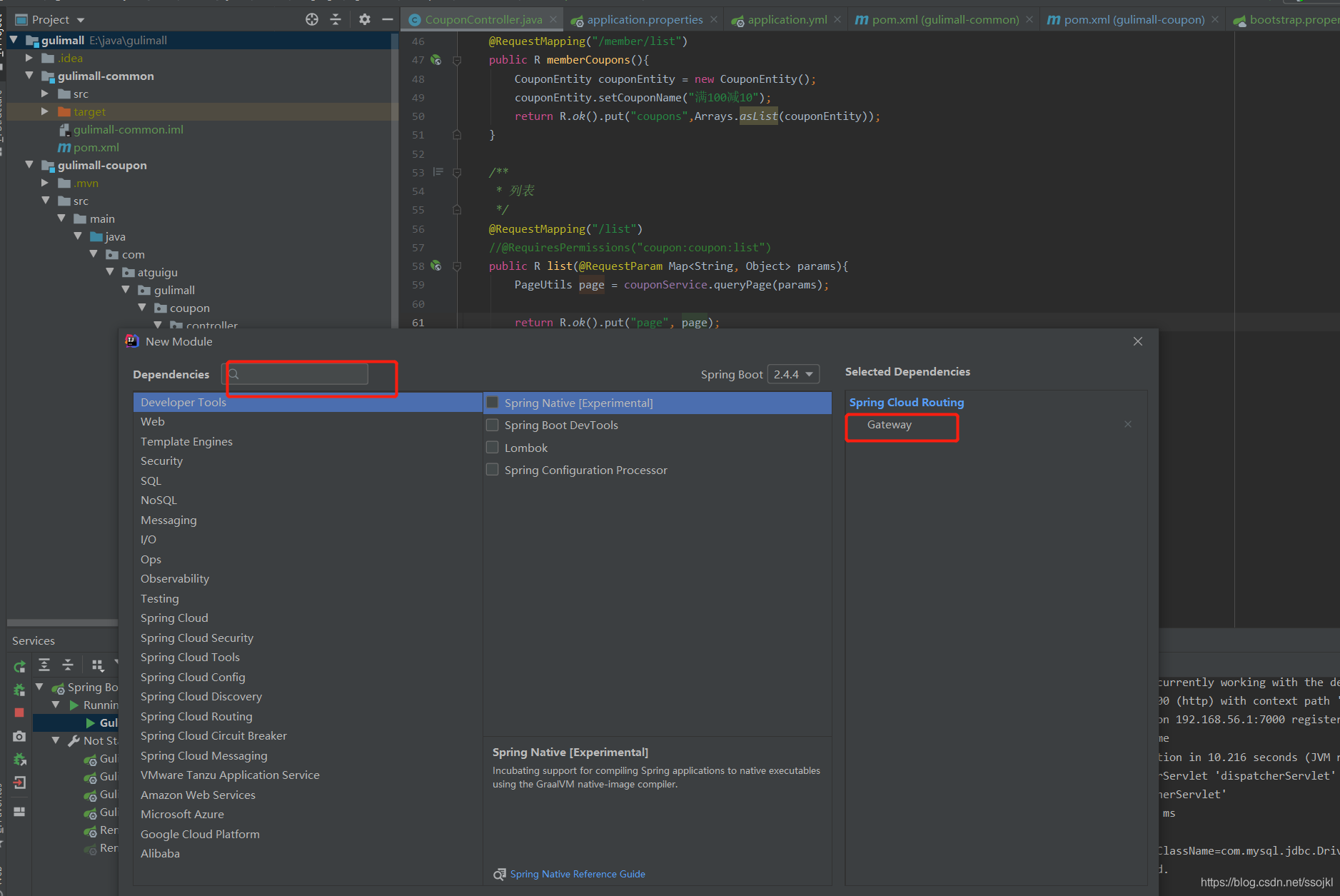Screen dimensions: 1340x896
Task: Close the CouponController.java tab
Action: [553, 19]
